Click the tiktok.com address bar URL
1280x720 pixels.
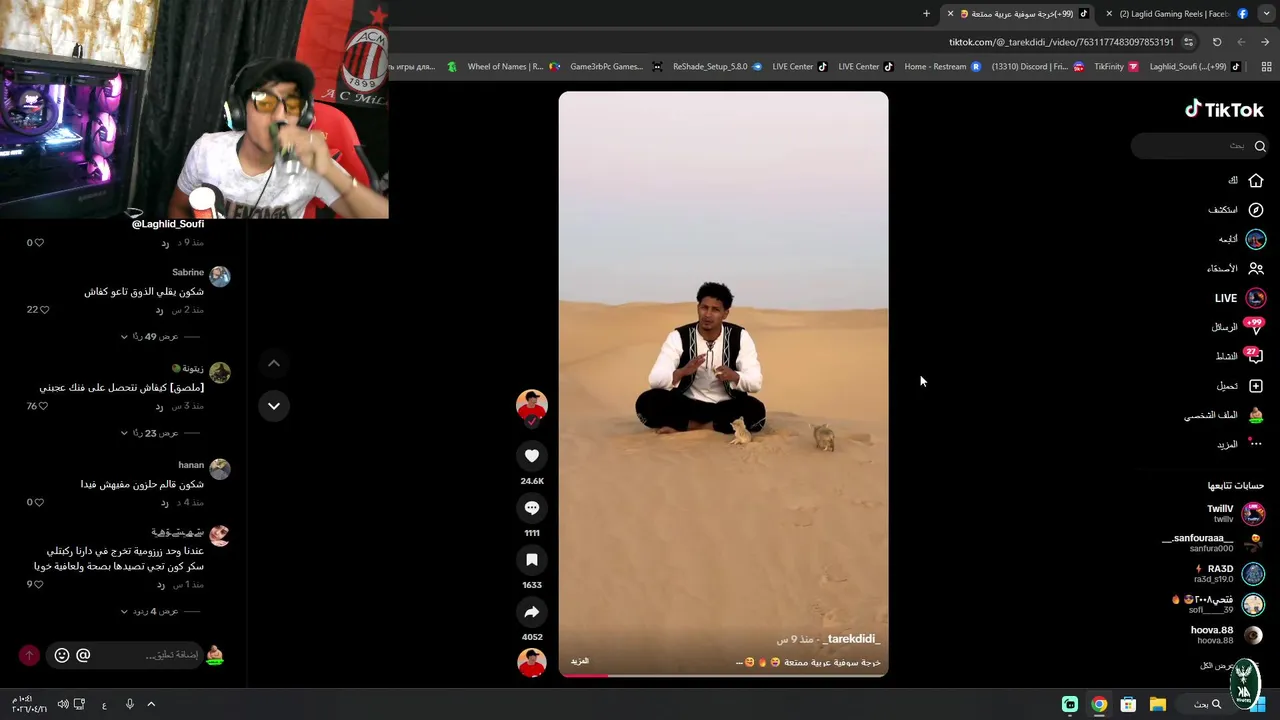point(1061,42)
